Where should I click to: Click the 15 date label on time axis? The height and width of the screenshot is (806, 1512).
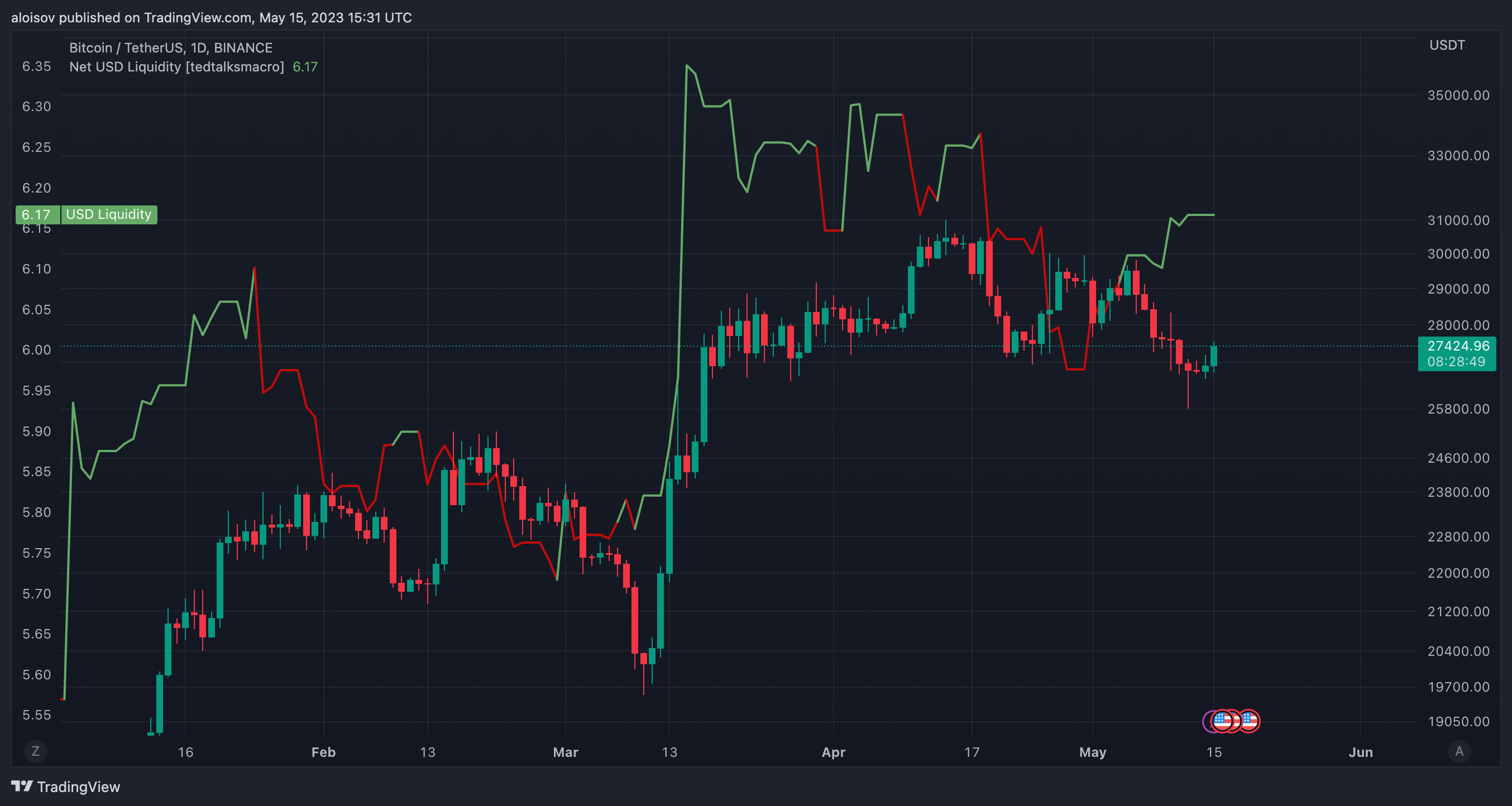click(x=1214, y=752)
